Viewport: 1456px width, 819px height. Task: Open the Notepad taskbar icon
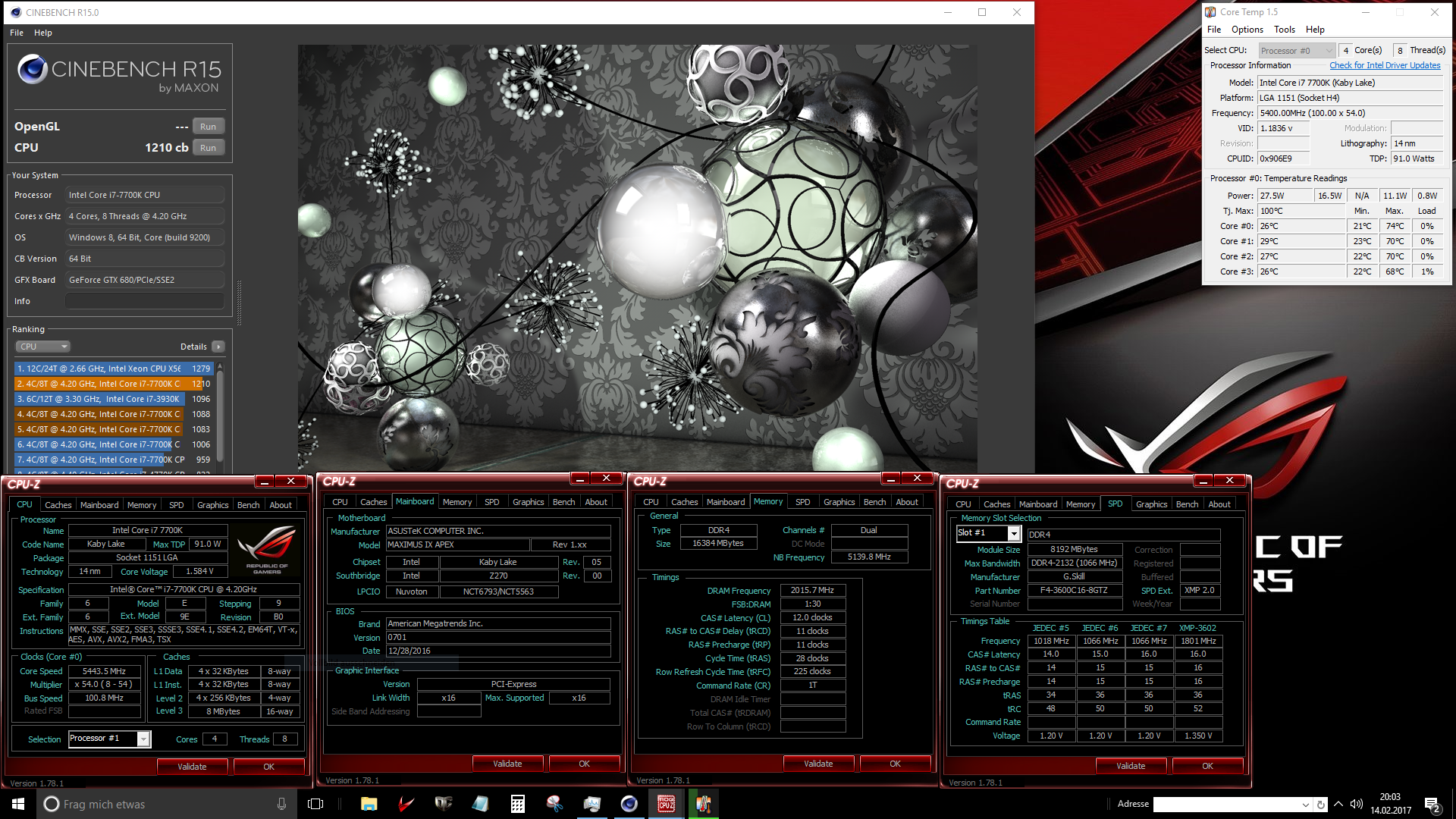point(481,804)
